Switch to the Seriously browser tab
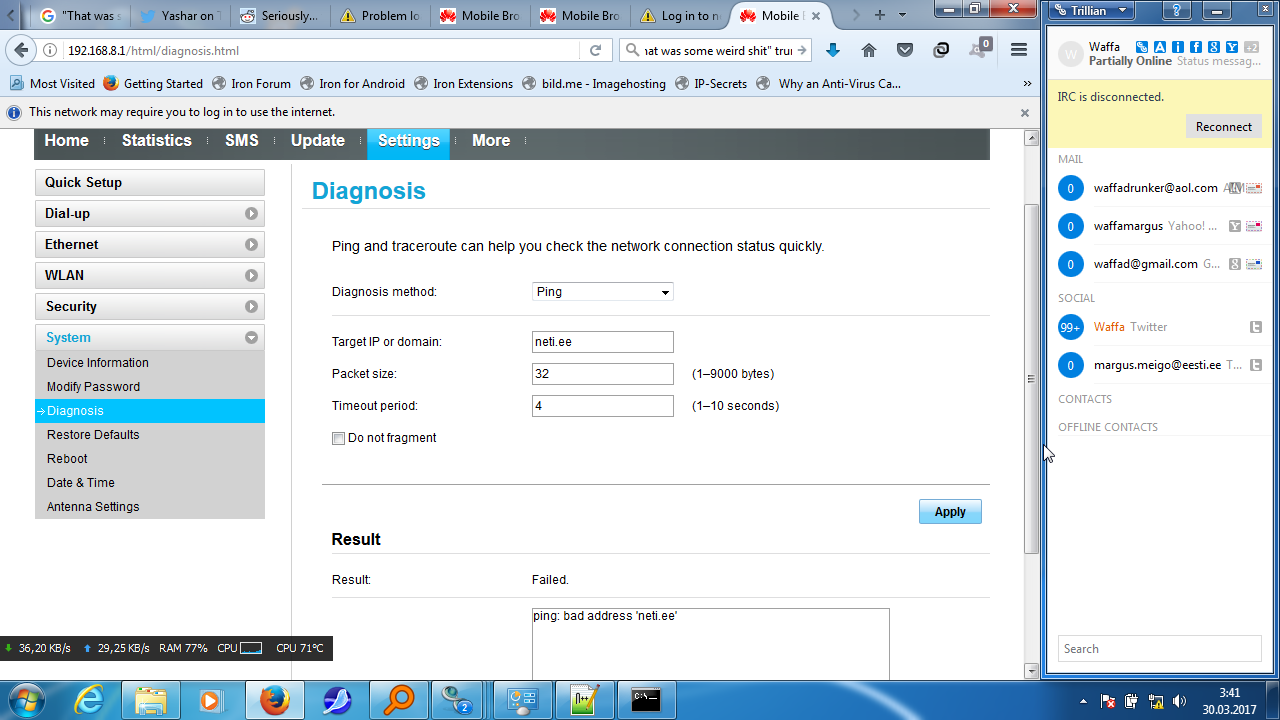The image size is (1280, 720). tap(281, 15)
